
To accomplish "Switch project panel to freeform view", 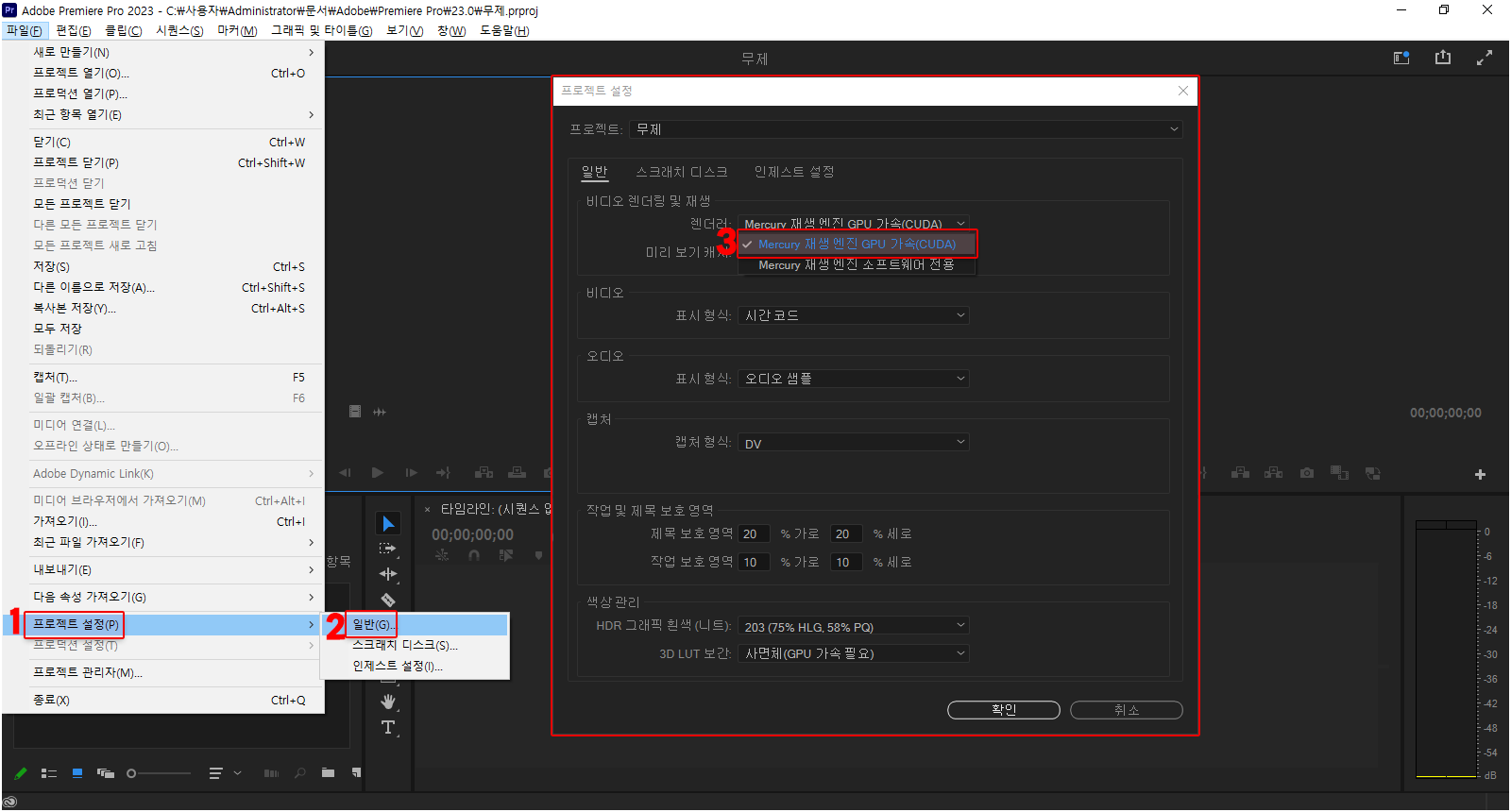I will coord(106,773).
